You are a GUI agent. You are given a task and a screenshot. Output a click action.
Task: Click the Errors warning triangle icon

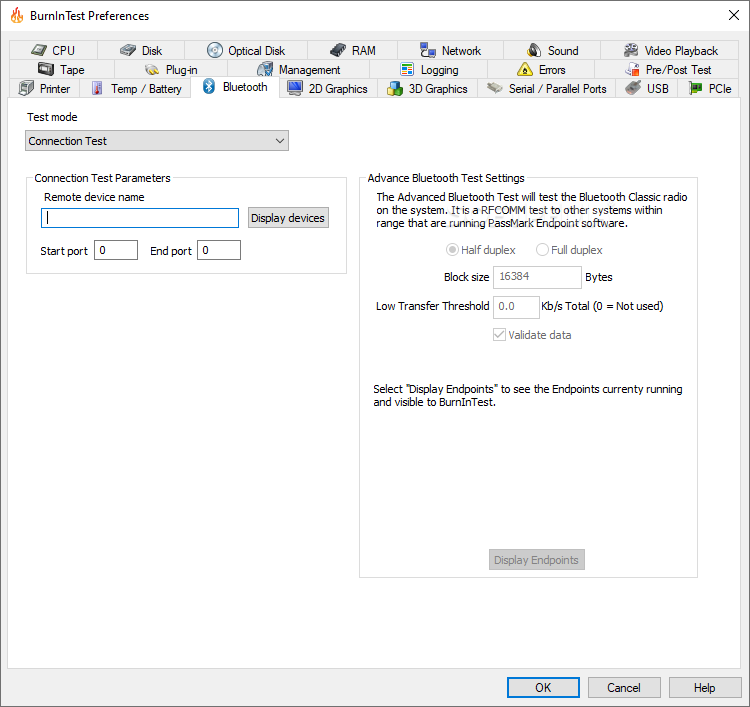525,69
